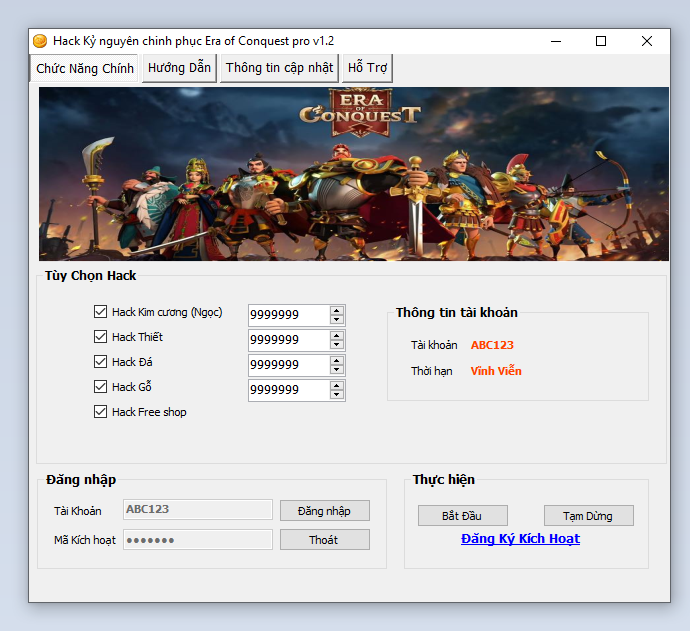Increase Kim cương value with up arrow

coord(337,310)
